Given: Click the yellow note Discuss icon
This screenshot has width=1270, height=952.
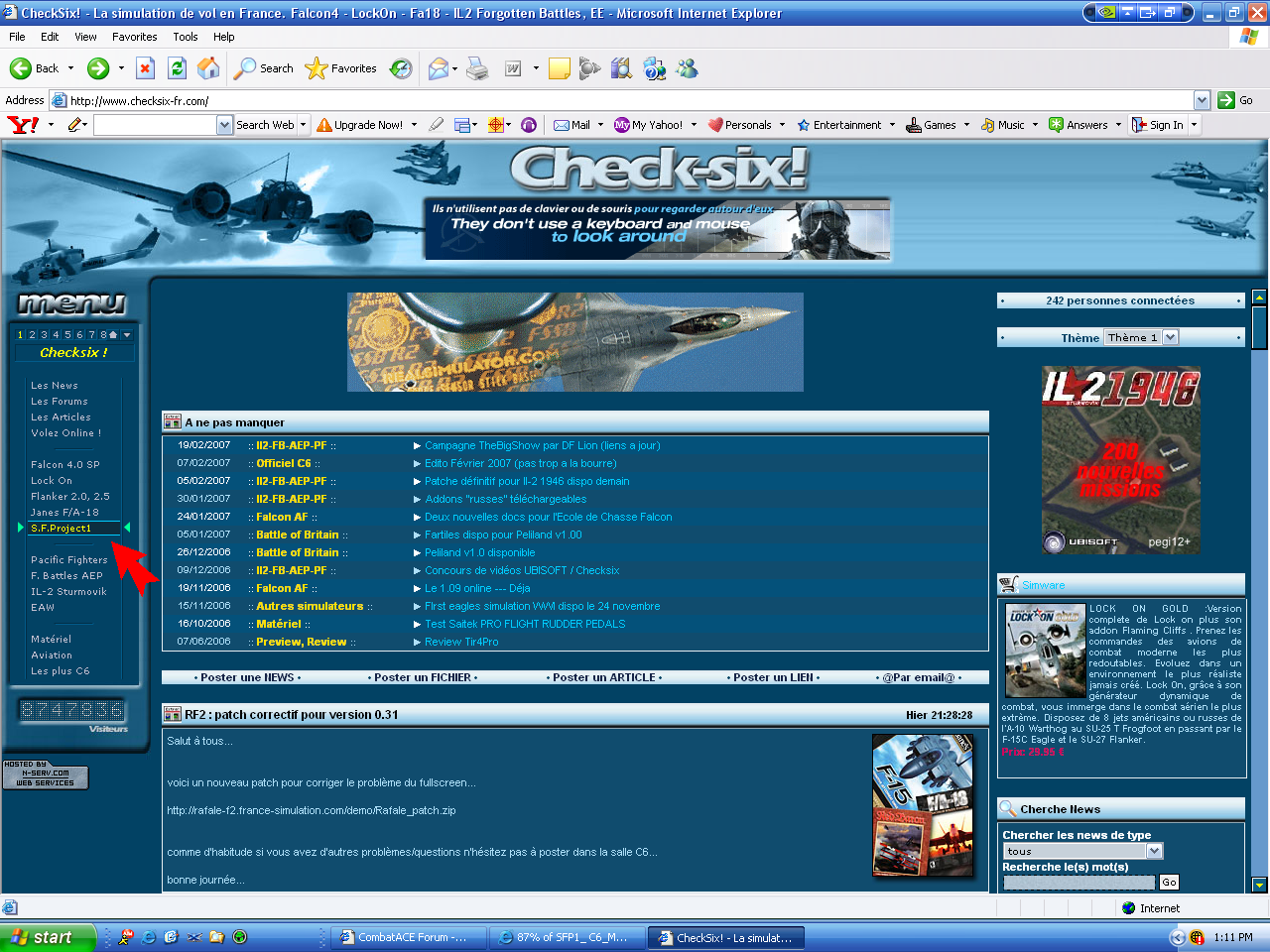Looking at the screenshot, I should tap(560, 68).
